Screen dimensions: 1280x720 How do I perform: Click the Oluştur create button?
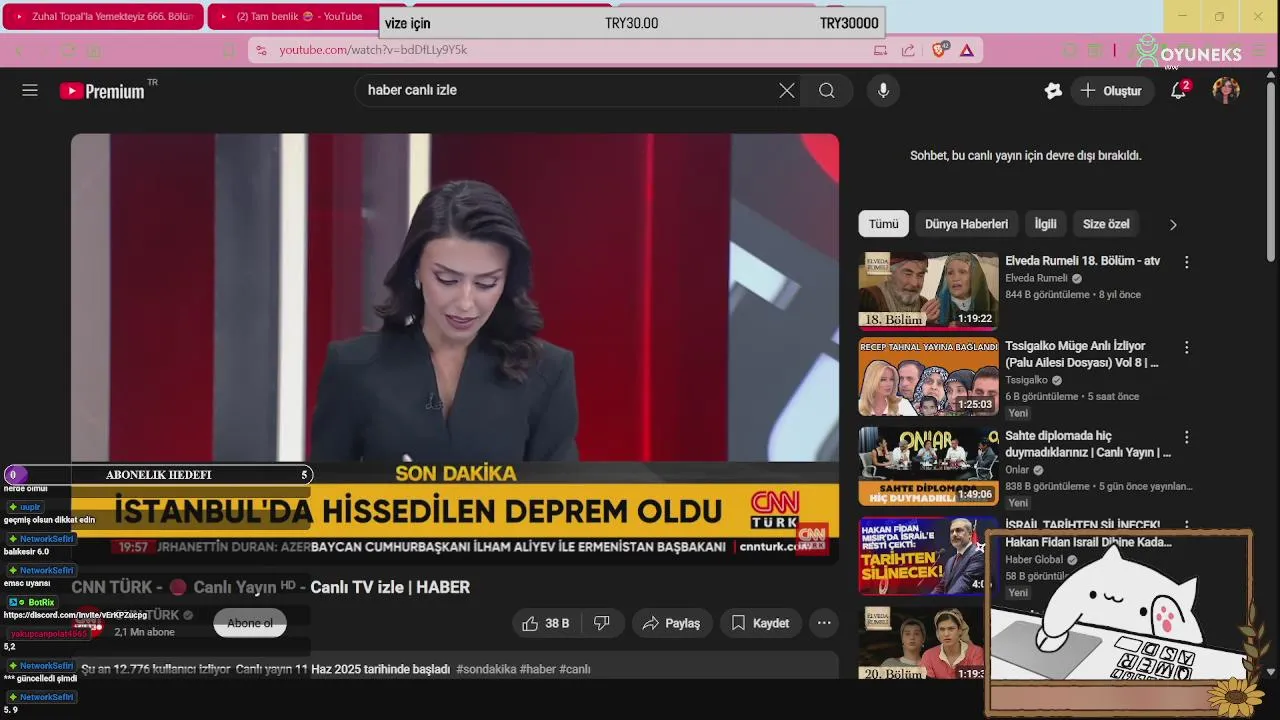1112,91
